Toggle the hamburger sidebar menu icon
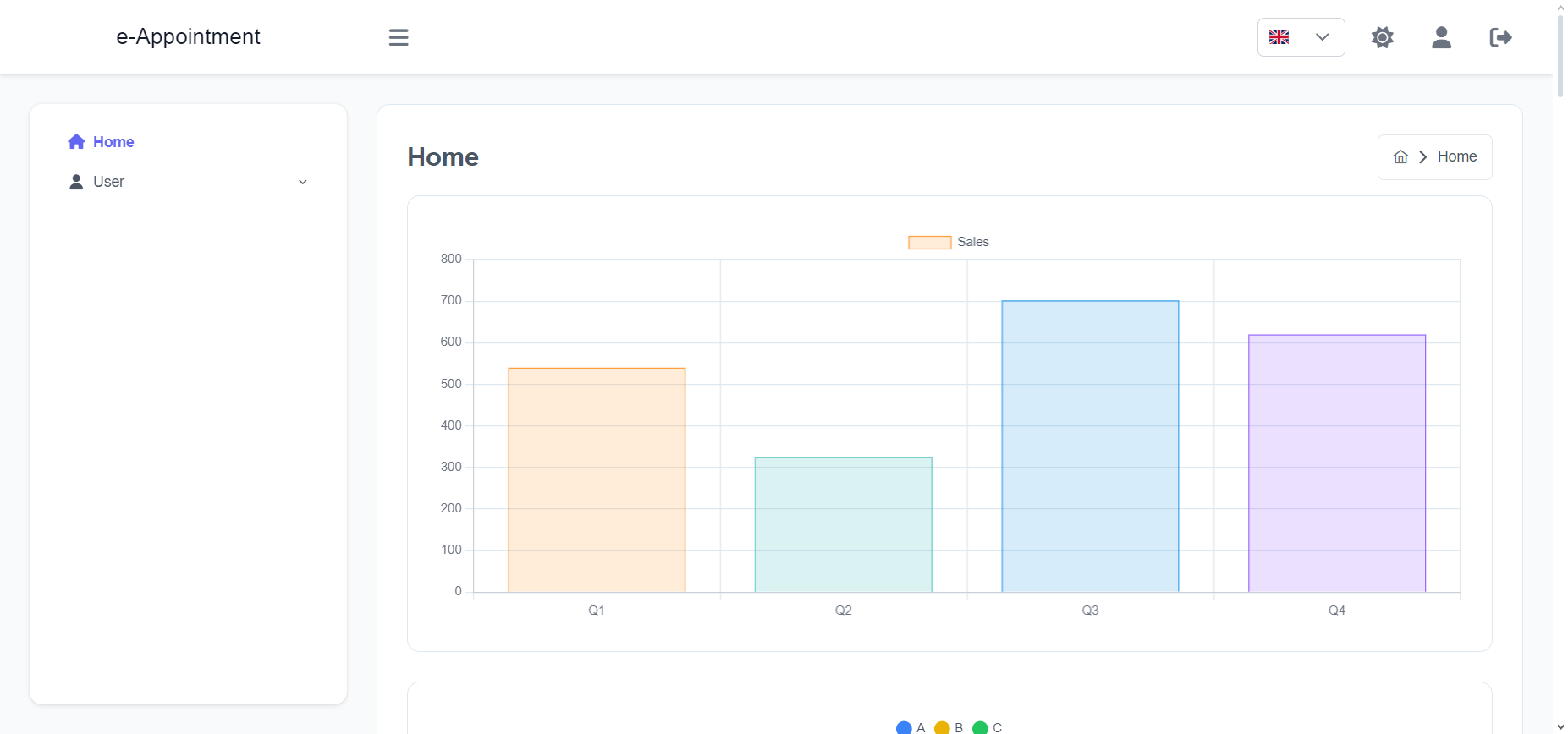Image resolution: width=1568 pixels, height=734 pixels. (399, 37)
